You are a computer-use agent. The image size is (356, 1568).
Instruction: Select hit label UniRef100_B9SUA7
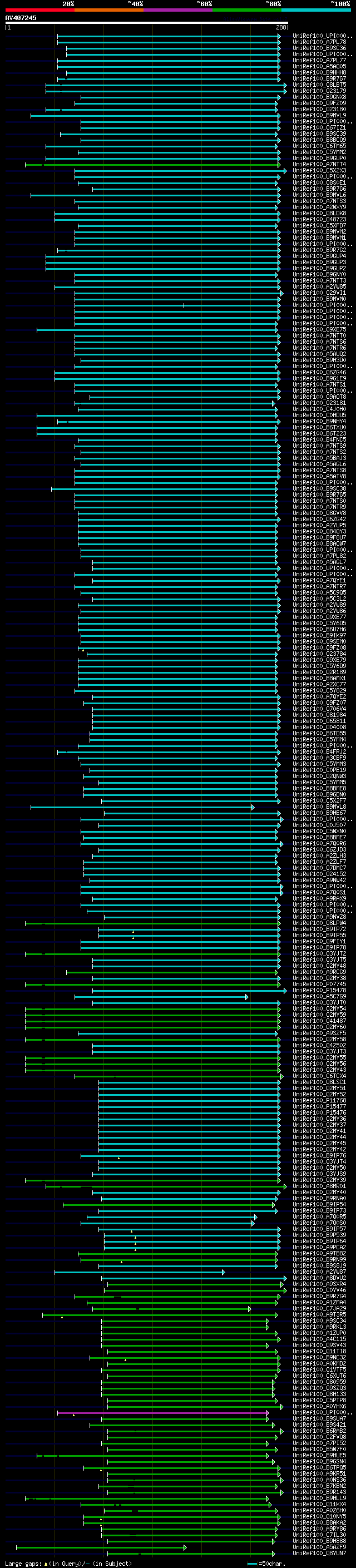(319, 1419)
